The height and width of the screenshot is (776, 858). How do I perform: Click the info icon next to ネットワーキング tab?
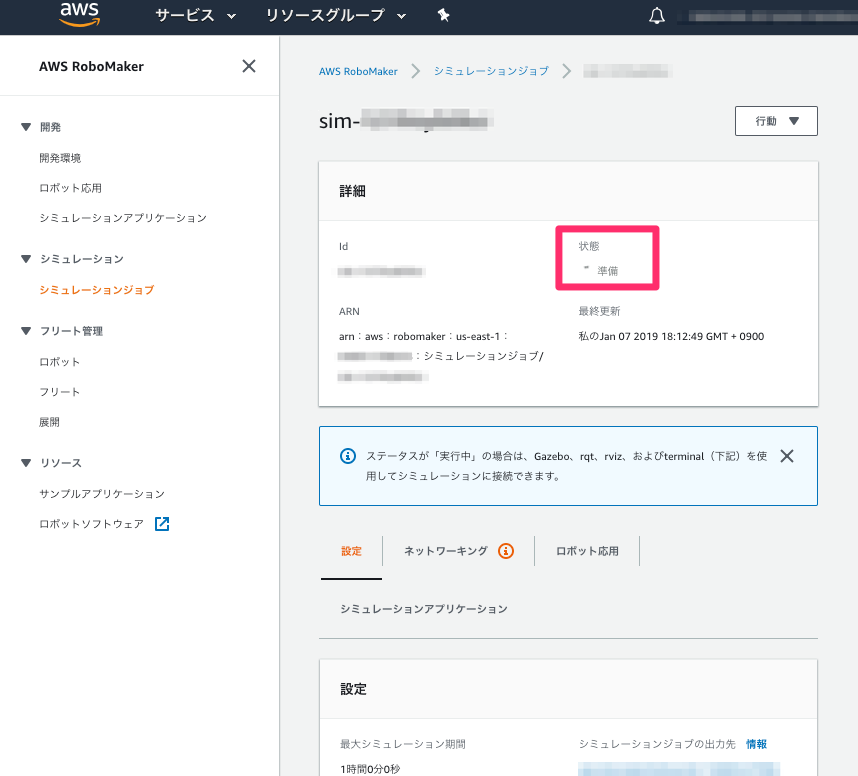[505, 550]
